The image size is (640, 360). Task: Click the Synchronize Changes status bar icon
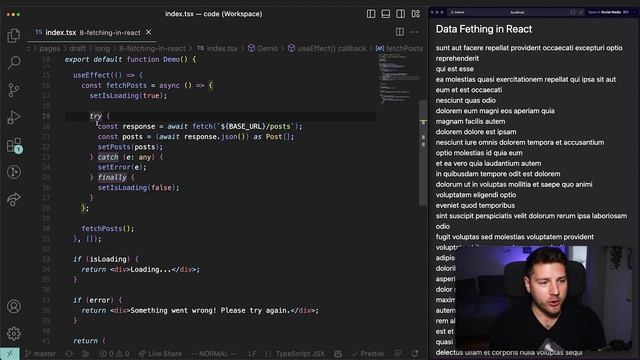tap(69, 353)
